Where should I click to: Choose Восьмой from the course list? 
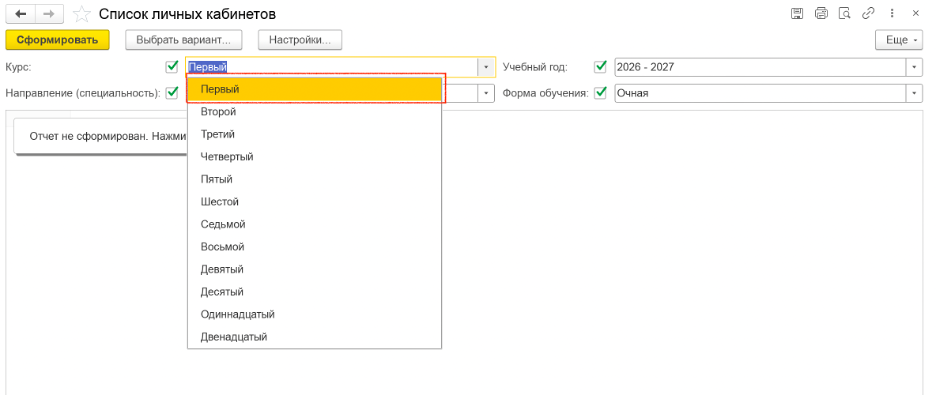(315, 247)
